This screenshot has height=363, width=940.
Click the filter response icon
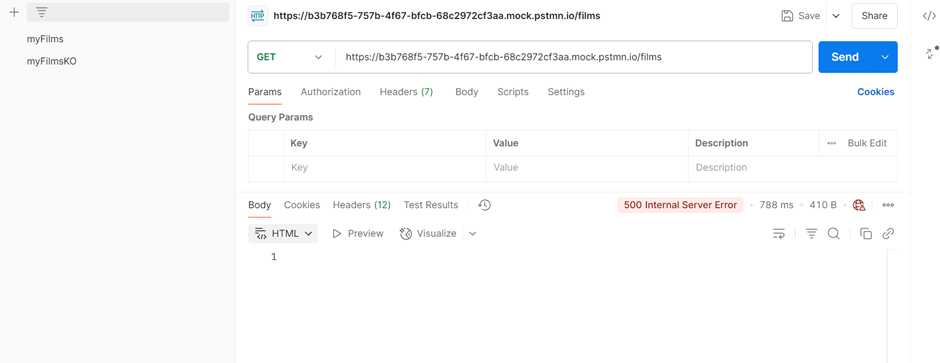(x=811, y=234)
